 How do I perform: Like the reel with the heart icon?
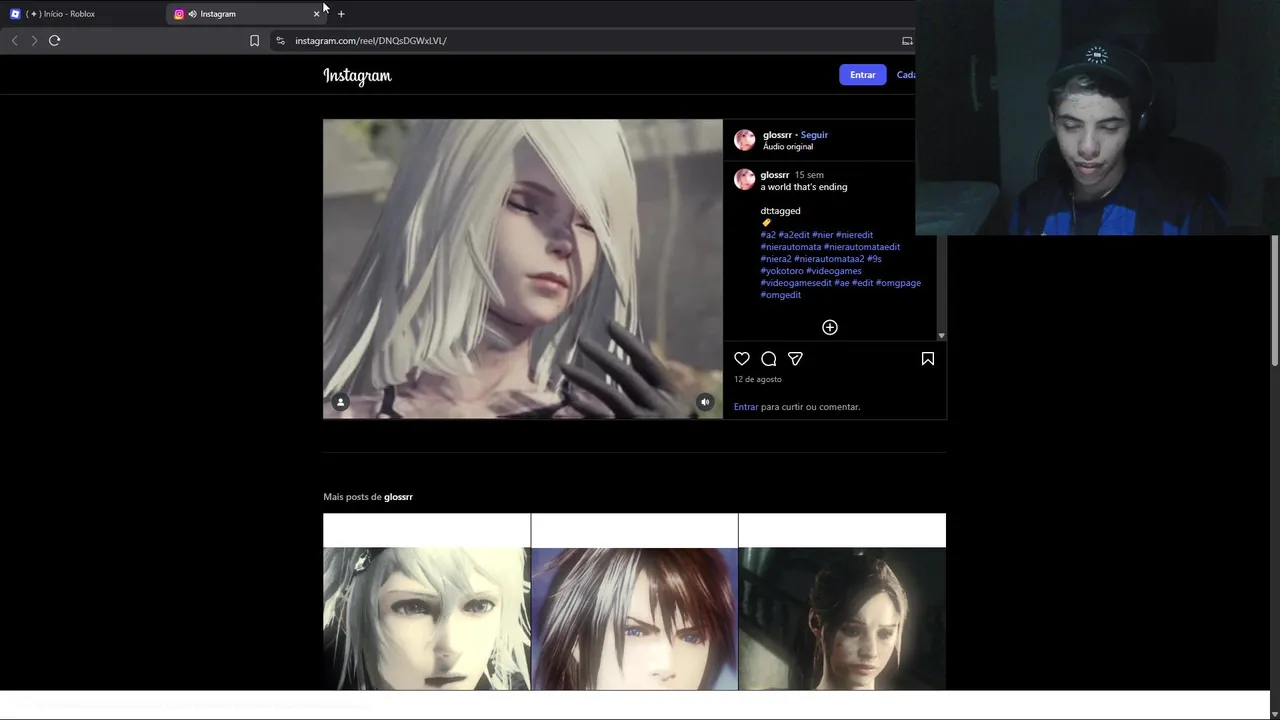coord(742,359)
